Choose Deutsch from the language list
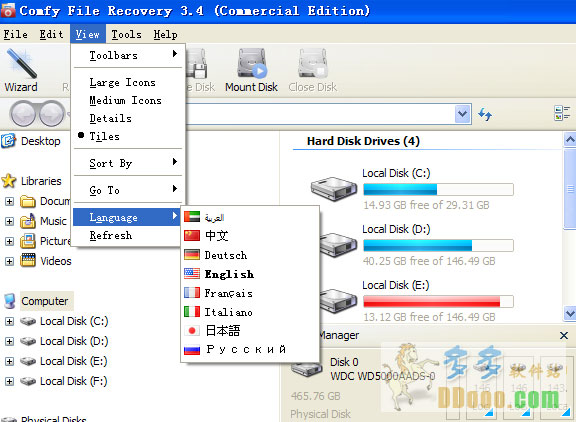 pos(226,255)
